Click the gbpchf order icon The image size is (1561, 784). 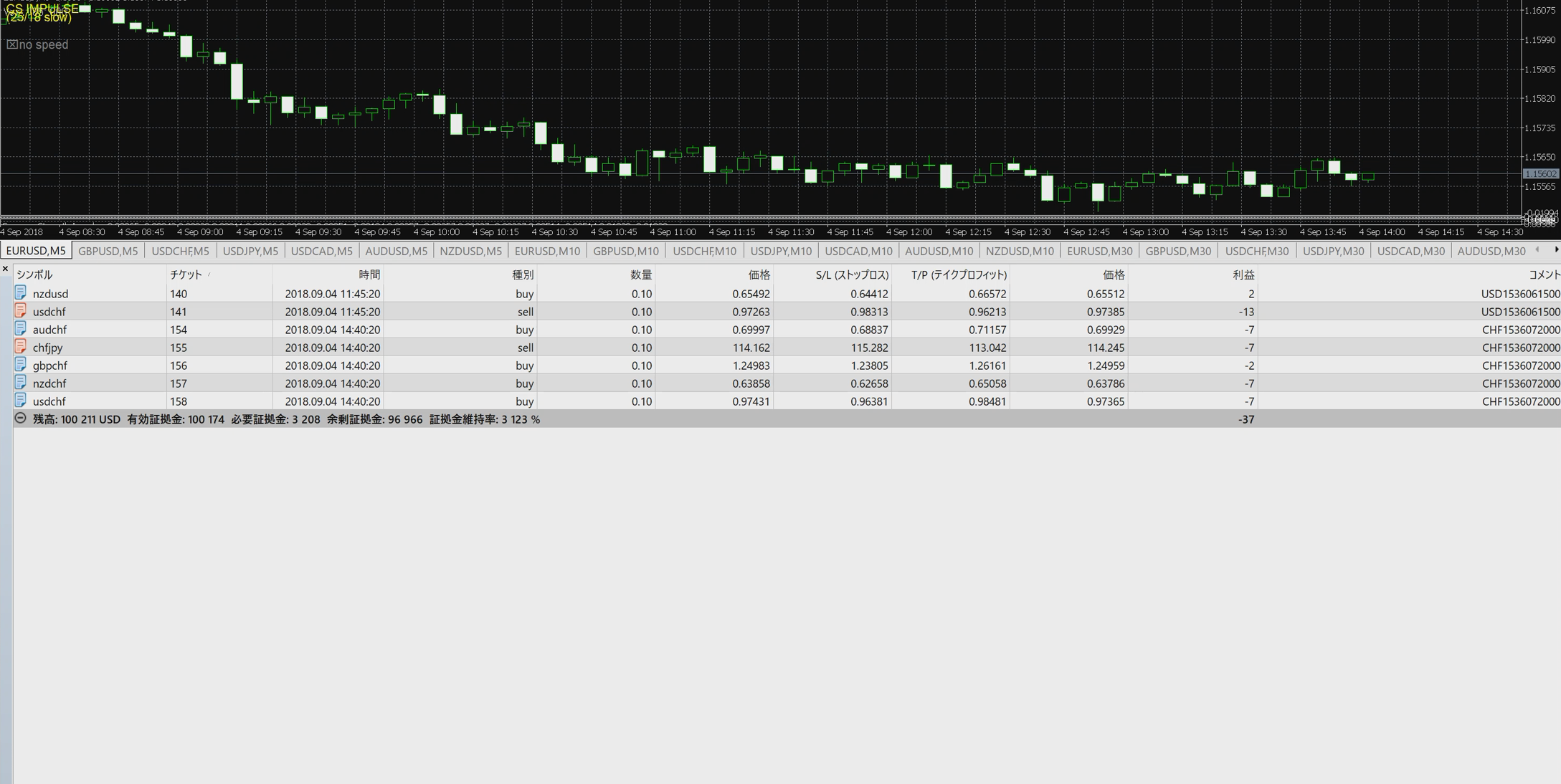(x=20, y=365)
